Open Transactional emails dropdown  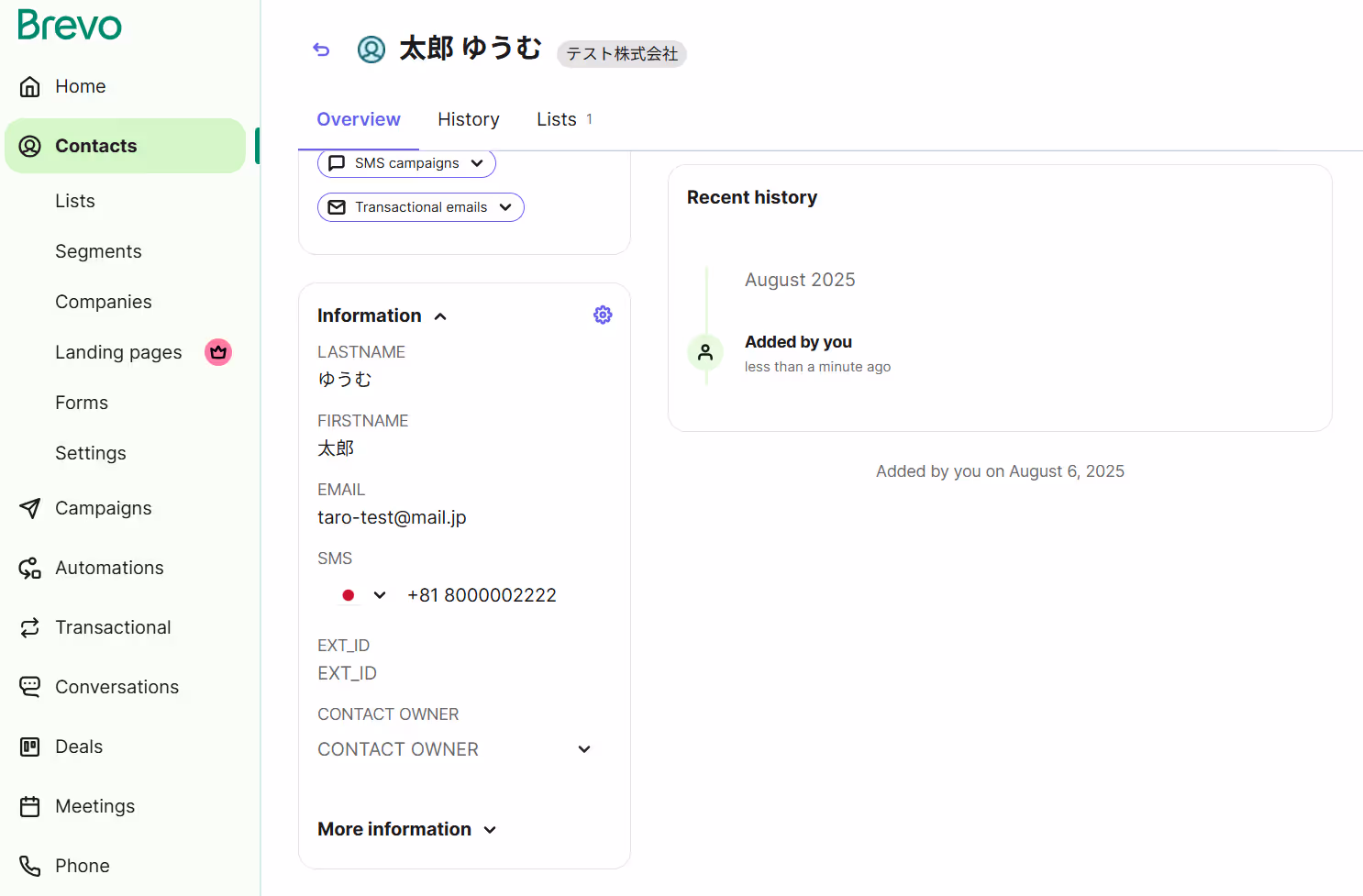tap(420, 207)
